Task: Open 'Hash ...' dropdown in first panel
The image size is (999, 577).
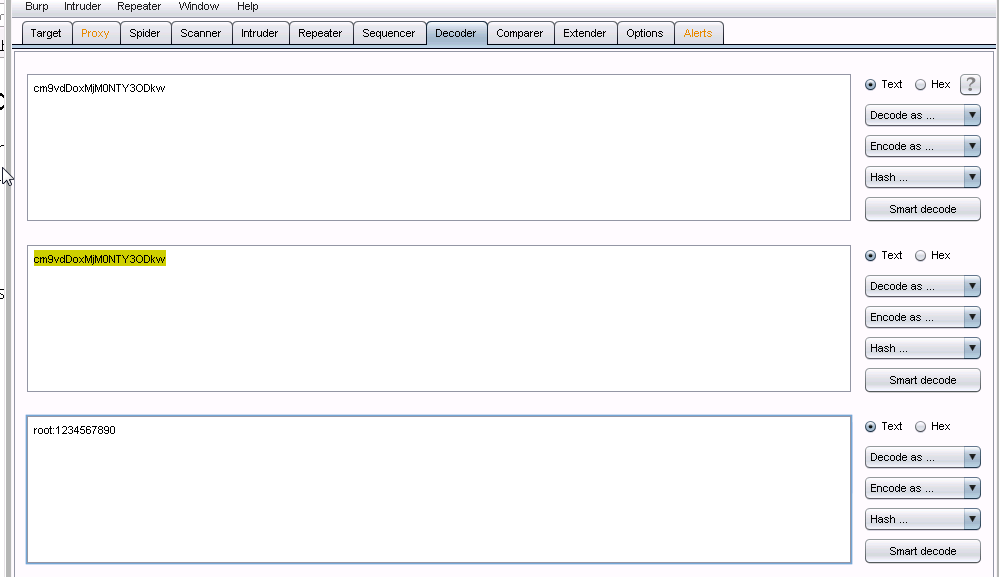Action: point(922,178)
